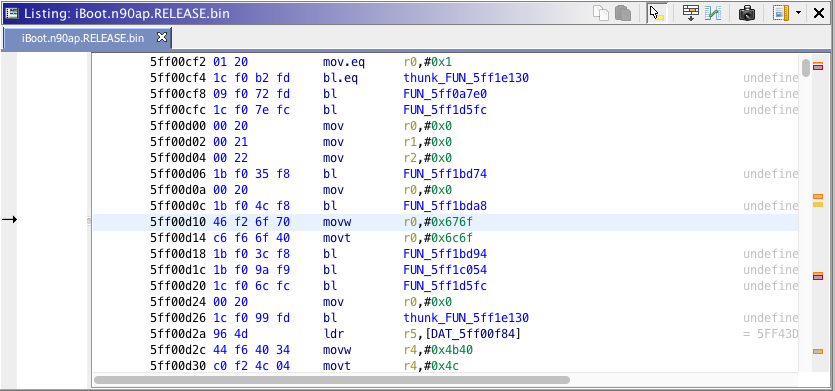Click mov.eq mnemonic
The height and width of the screenshot is (391, 835).
344,62
